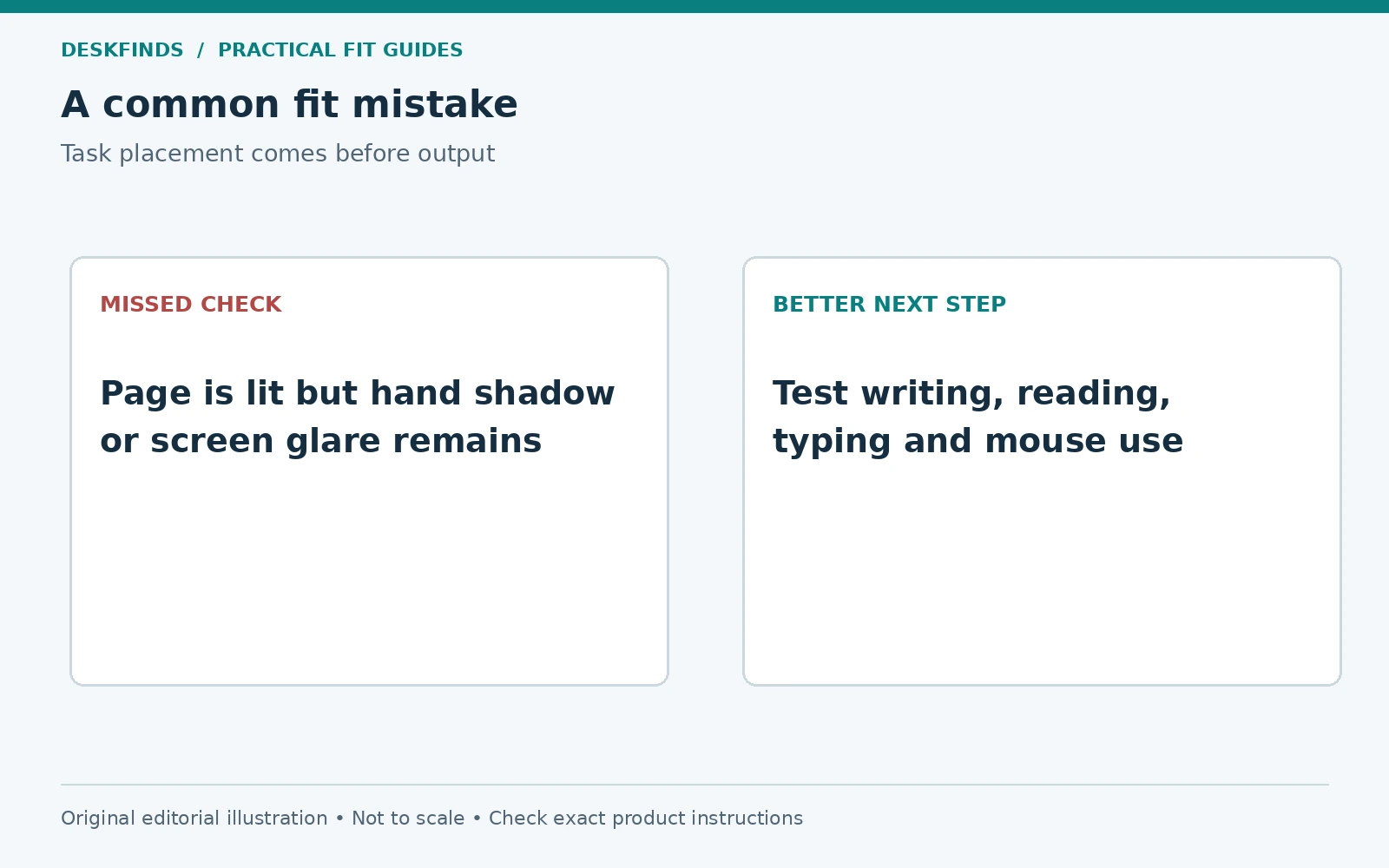Click the 'Page is lit but hand shadow' text
Viewport: 1389px width, 868px height.
pyautogui.click(x=358, y=393)
